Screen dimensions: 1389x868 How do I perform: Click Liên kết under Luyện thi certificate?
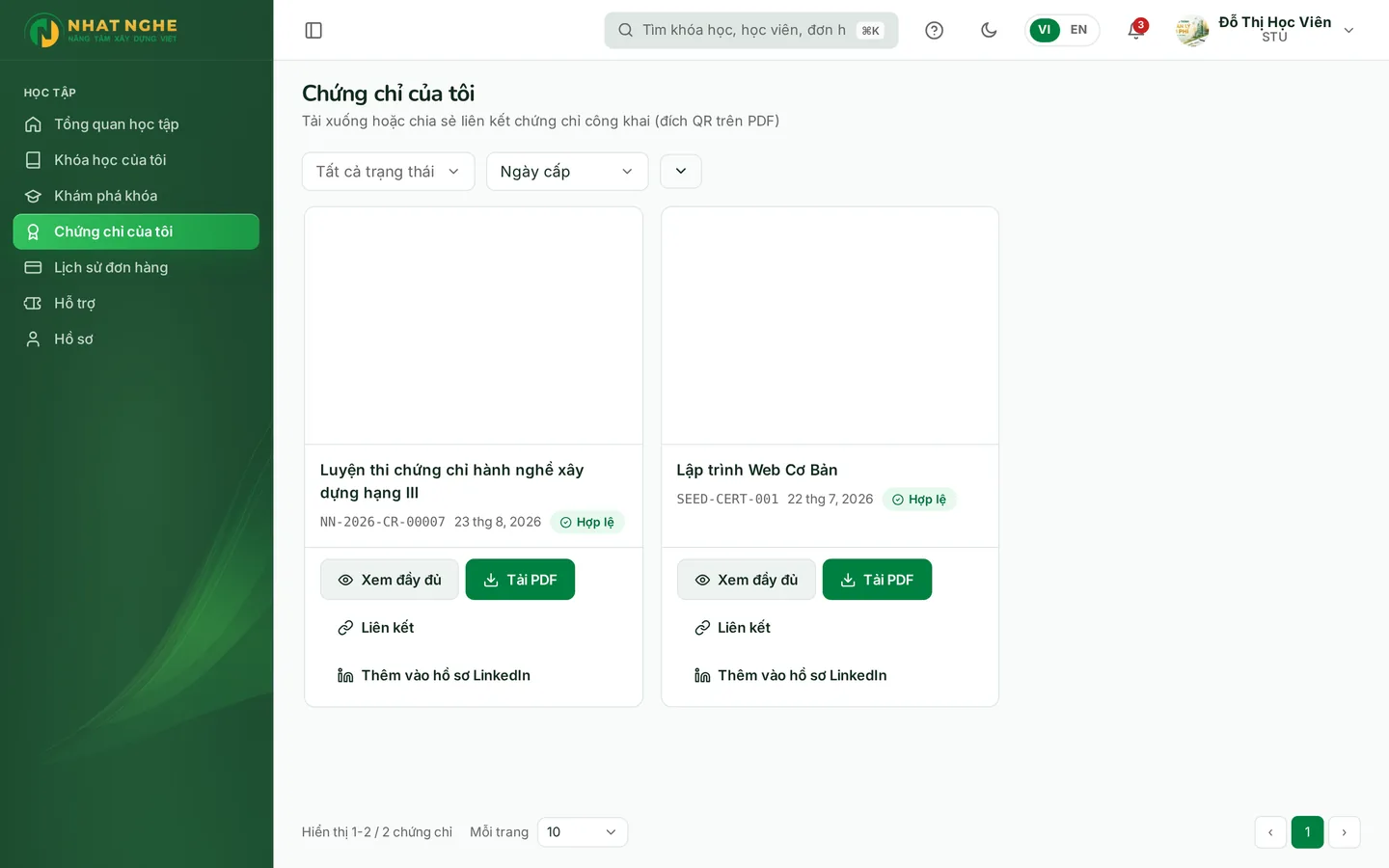coord(376,628)
